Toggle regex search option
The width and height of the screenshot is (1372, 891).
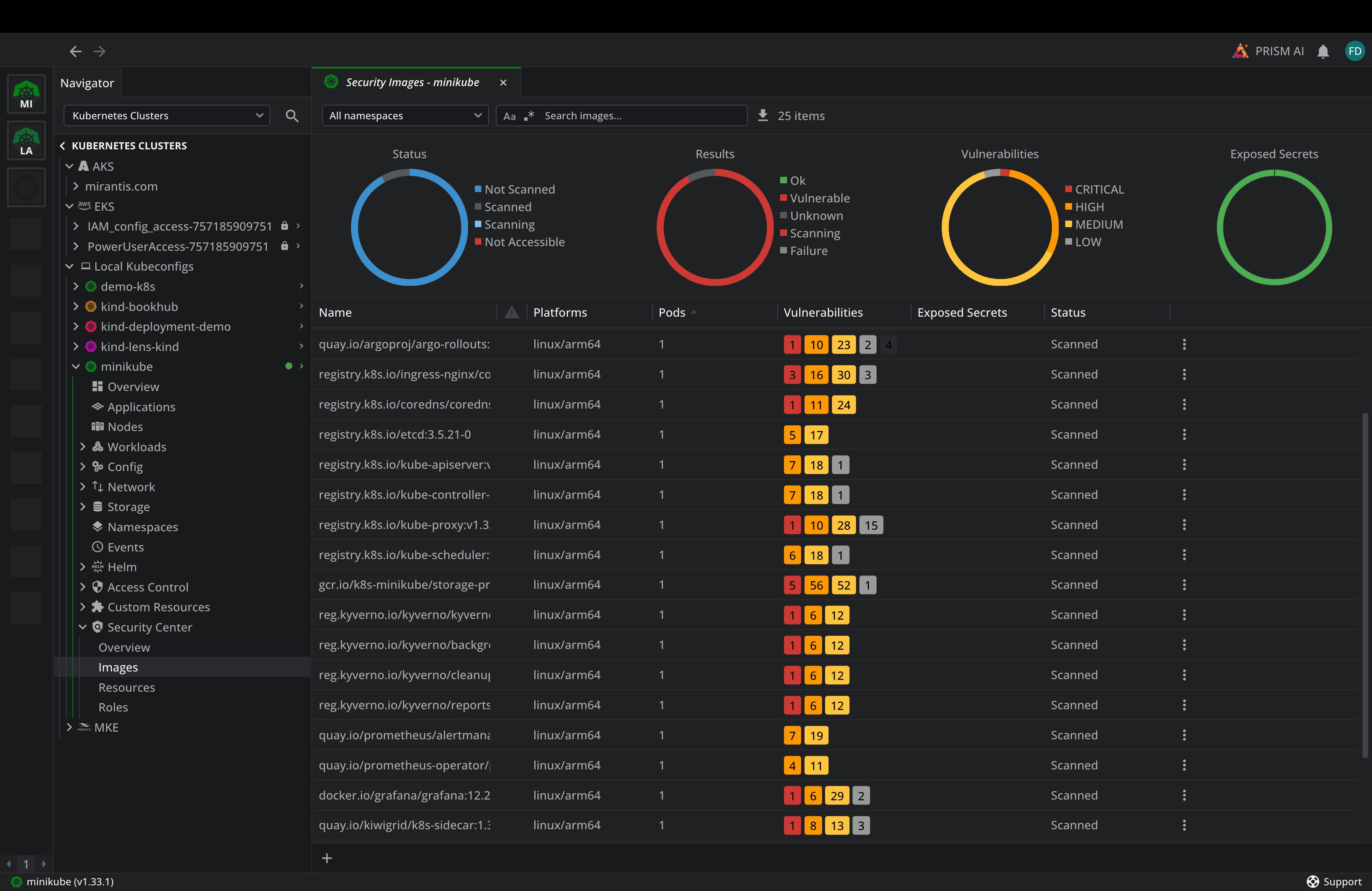529,116
